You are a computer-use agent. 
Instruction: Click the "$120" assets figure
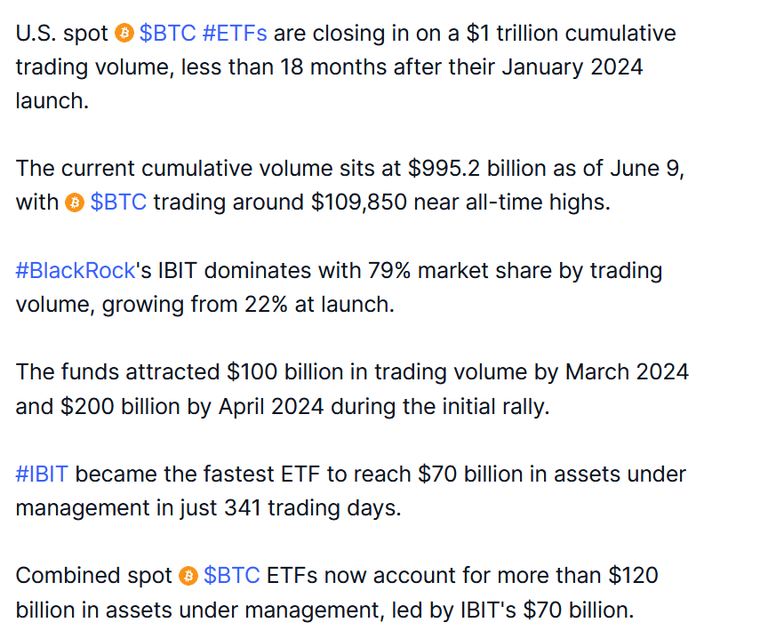pos(633,575)
